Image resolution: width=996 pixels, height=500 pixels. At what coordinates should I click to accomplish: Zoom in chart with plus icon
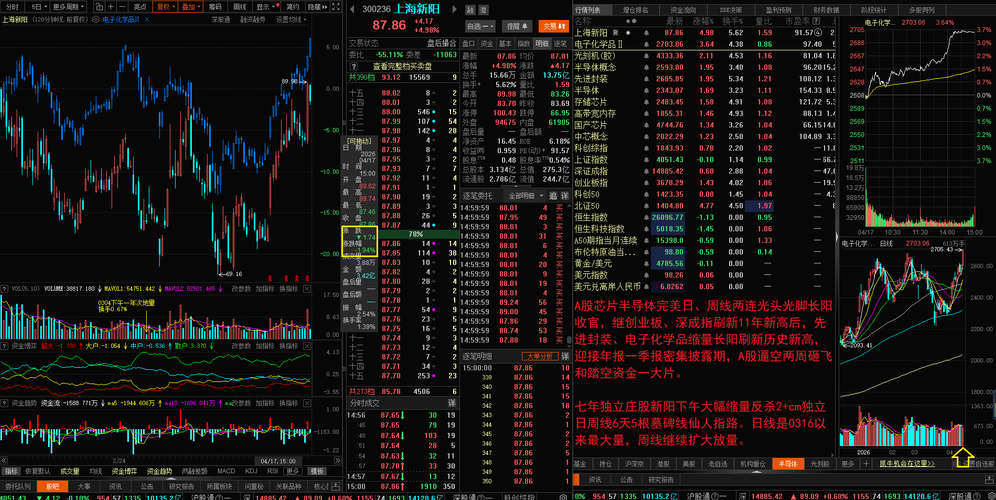pos(111,7)
